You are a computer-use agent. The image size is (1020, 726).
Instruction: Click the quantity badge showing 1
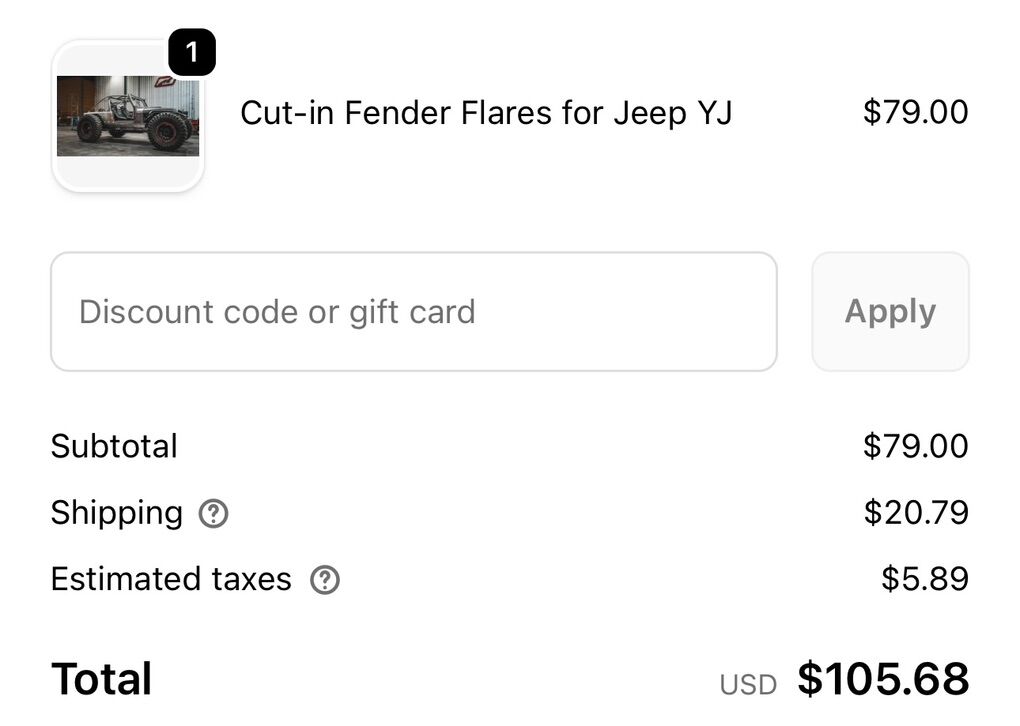(x=192, y=52)
